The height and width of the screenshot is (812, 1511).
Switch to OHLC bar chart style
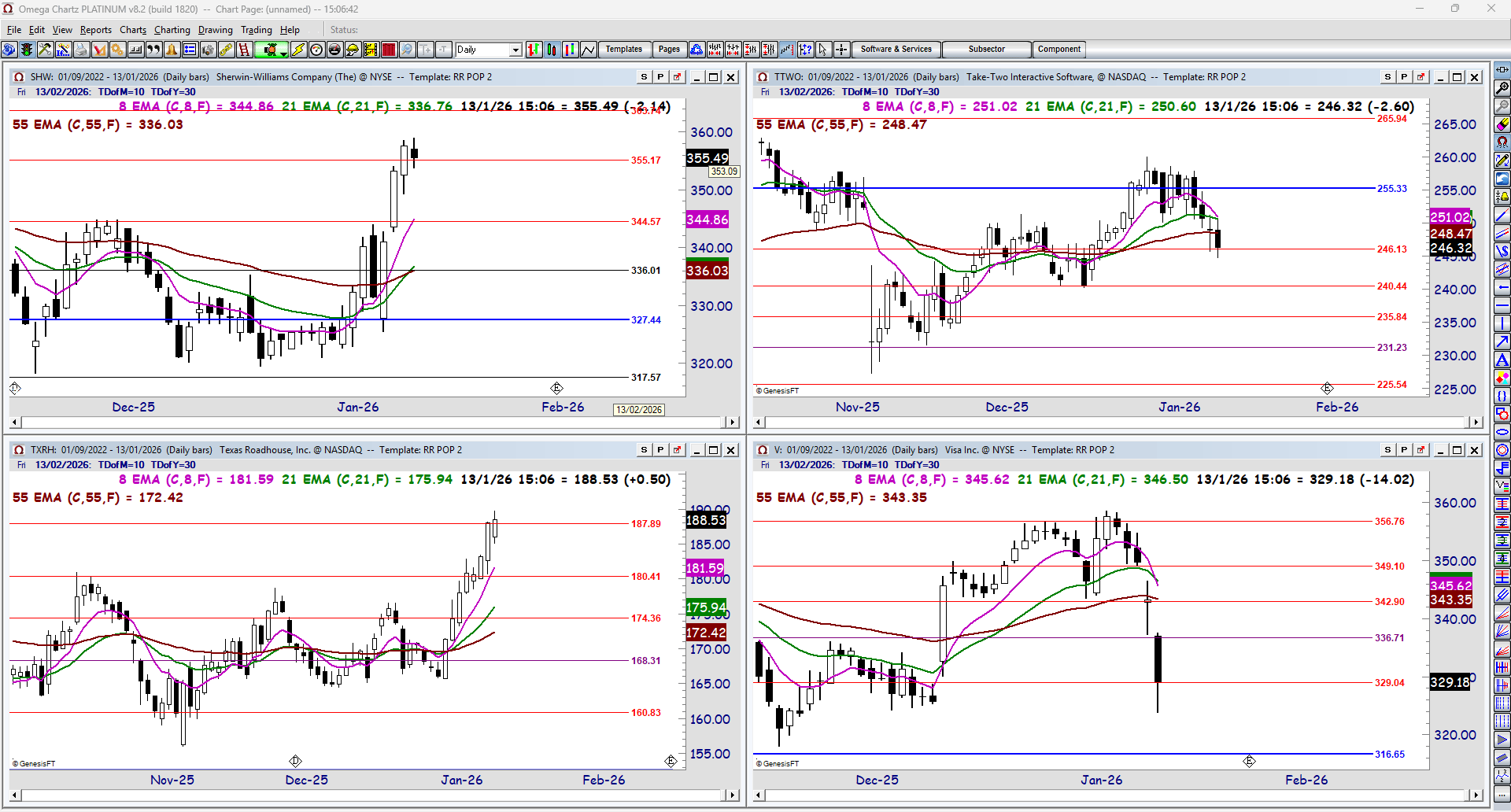534,50
